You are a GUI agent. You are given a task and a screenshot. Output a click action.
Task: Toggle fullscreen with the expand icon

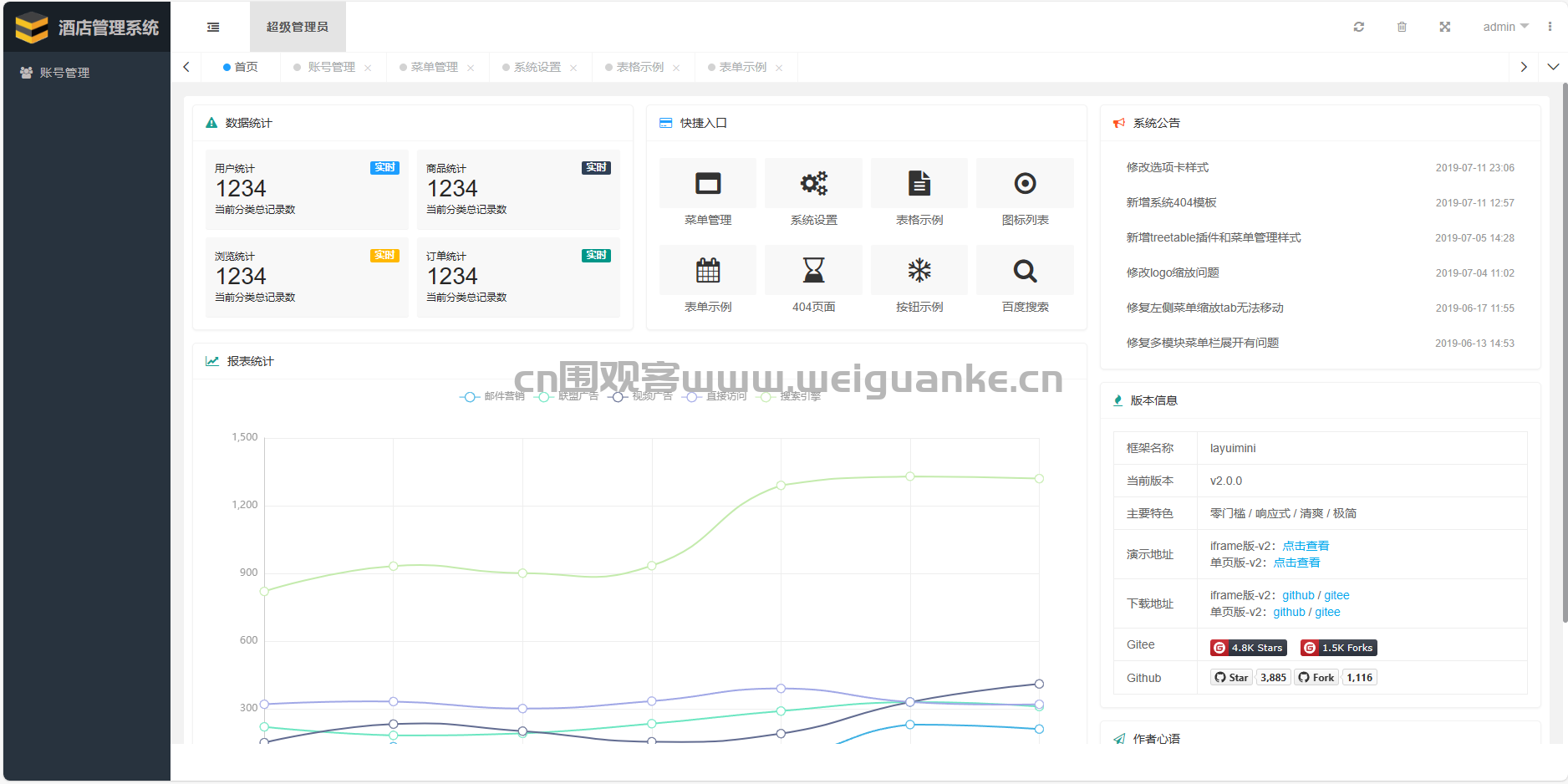(x=1444, y=27)
